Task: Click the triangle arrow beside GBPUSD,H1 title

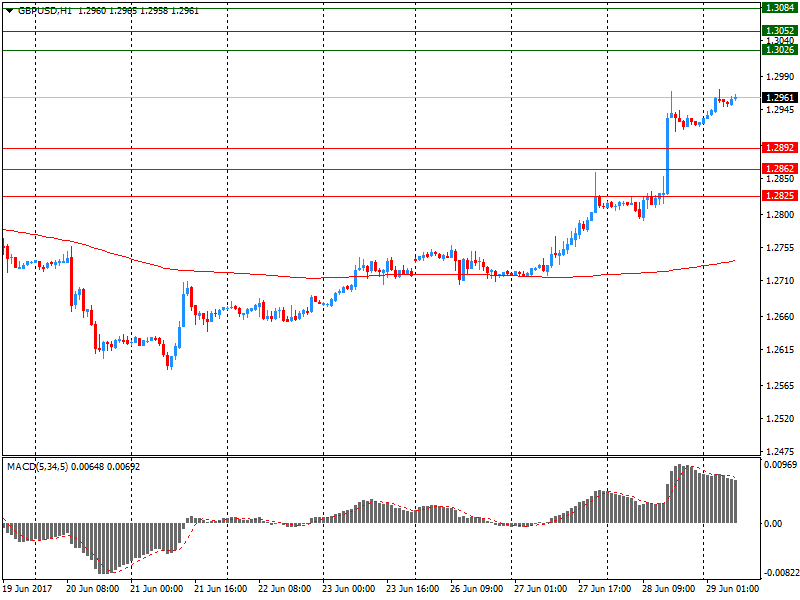Action: tap(10, 11)
